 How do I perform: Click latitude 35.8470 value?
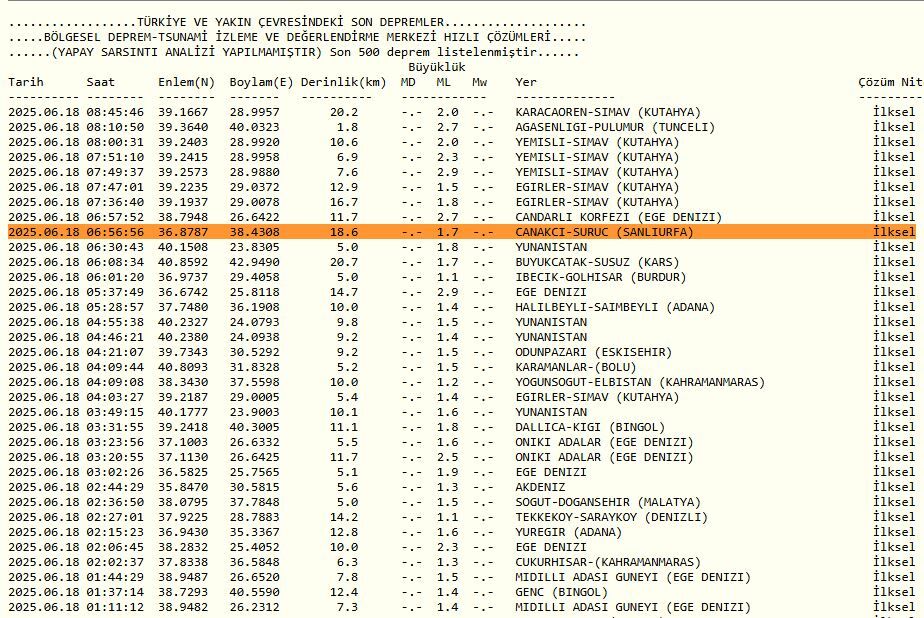[183, 487]
